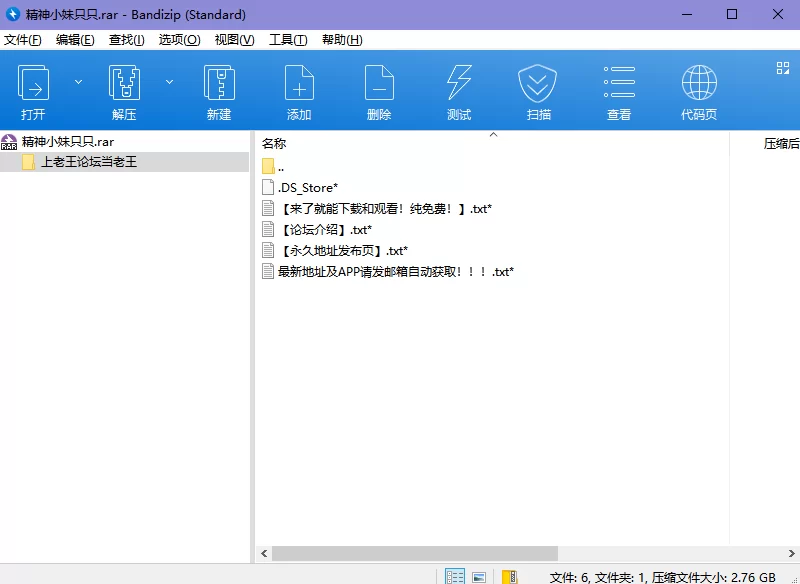Image resolution: width=800 pixels, height=584 pixels.
Task: Open the toolbar customize grid icon at top right
Action: [783, 68]
